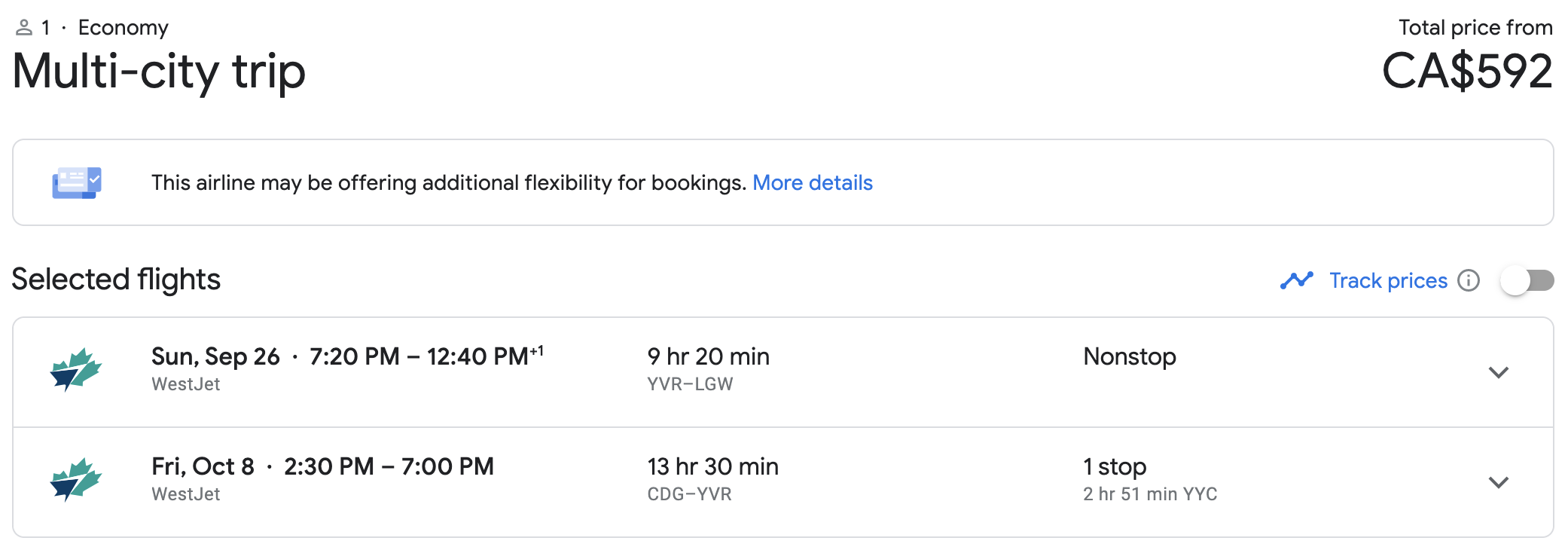The height and width of the screenshot is (550, 1568).
Task: Click the CA$592 total price
Action: click(x=1467, y=72)
